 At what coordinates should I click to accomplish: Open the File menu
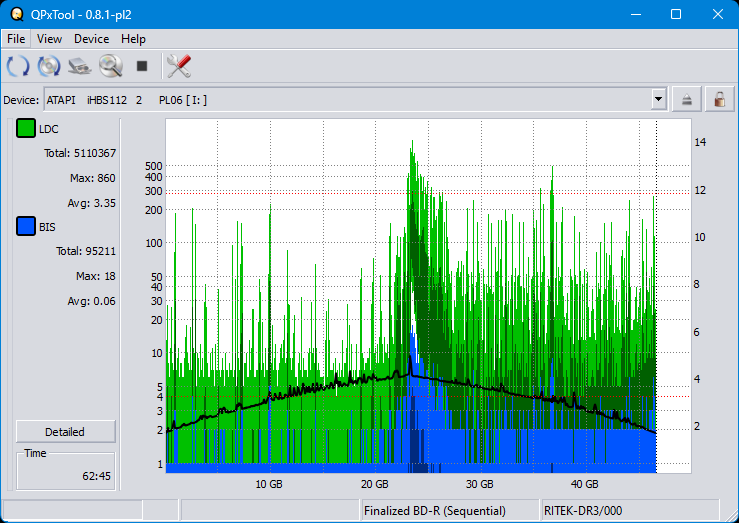(16, 39)
